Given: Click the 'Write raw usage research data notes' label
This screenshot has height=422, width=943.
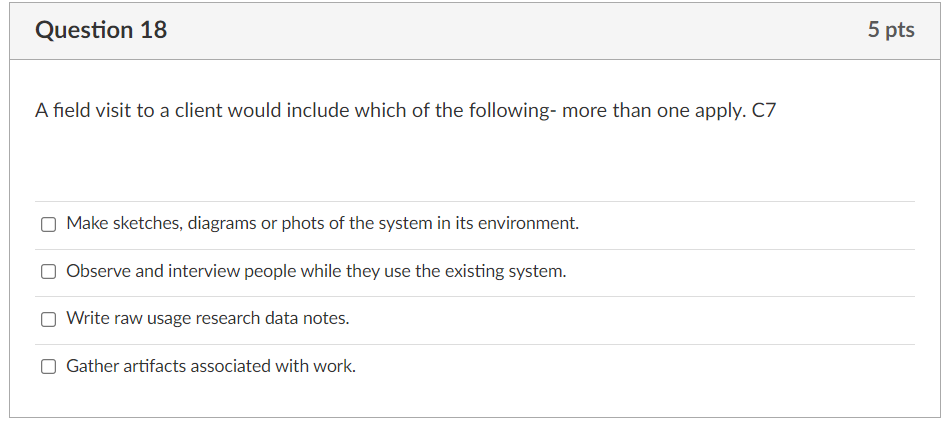Looking at the screenshot, I should (207, 318).
